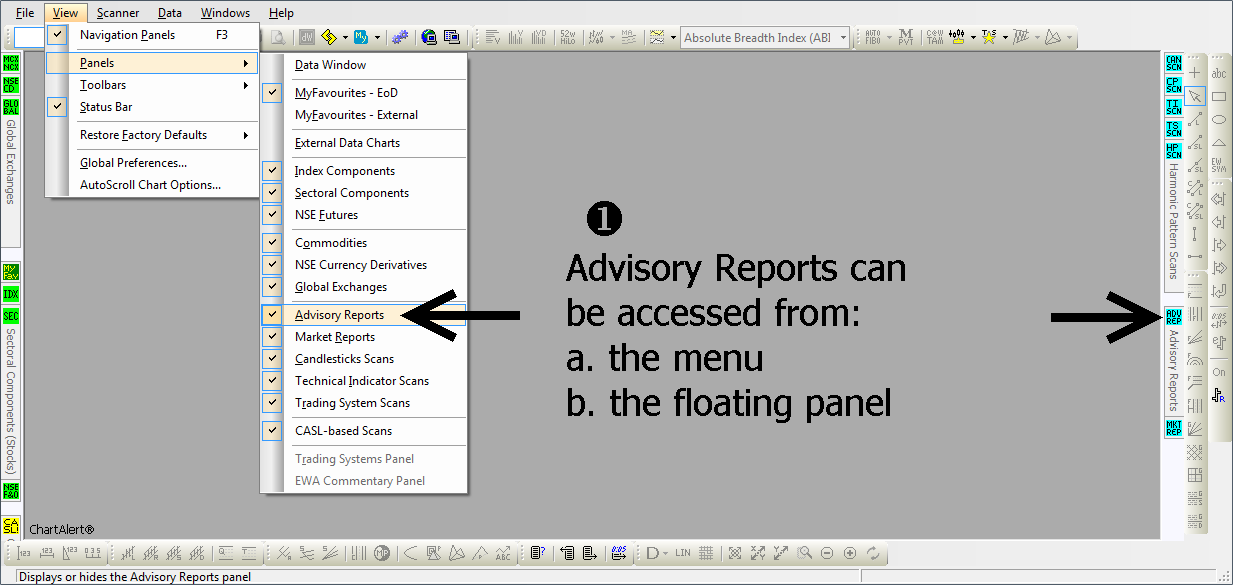This screenshot has height=585, width=1233.
Task: Click the symbol input box in toolbar
Action: (x=30, y=37)
